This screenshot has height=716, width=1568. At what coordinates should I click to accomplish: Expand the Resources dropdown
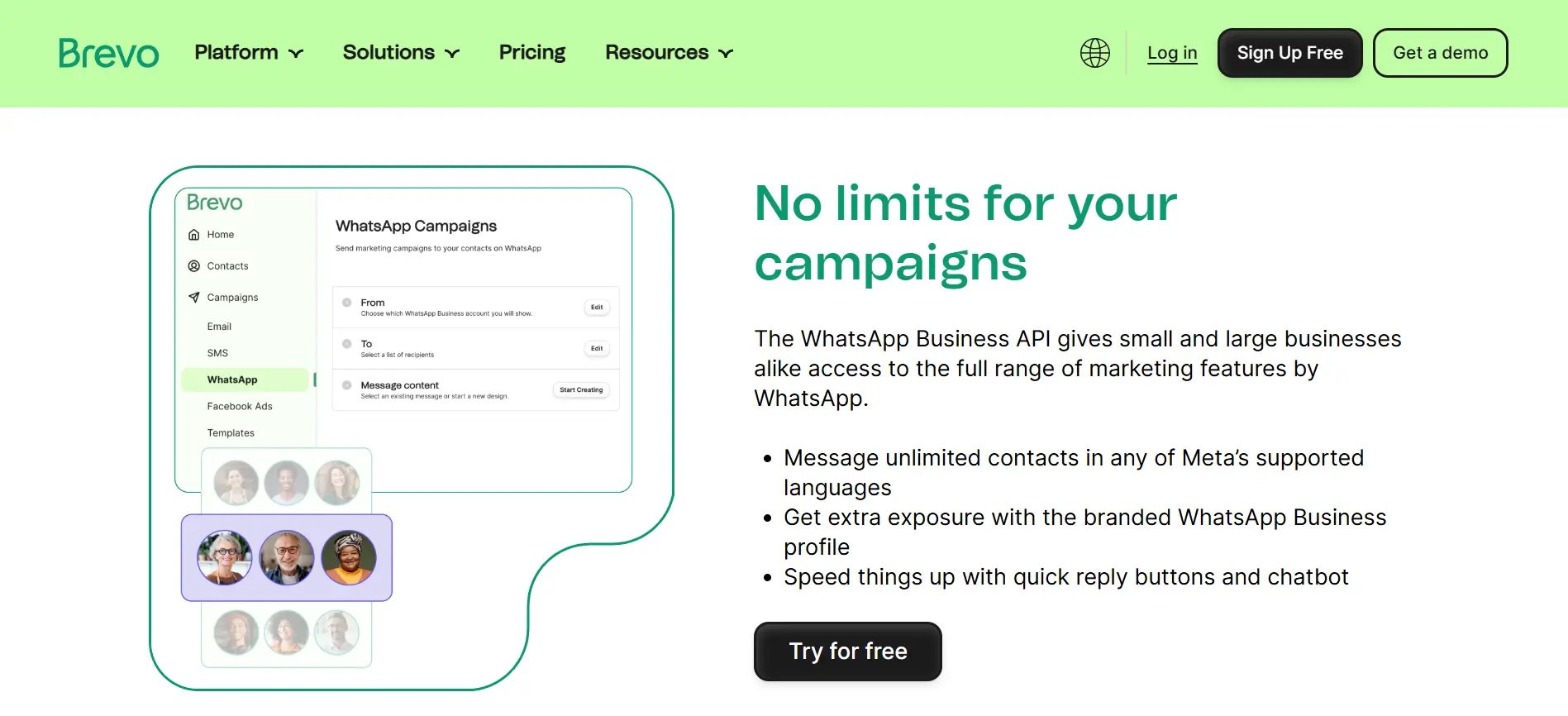pos(669,52)
